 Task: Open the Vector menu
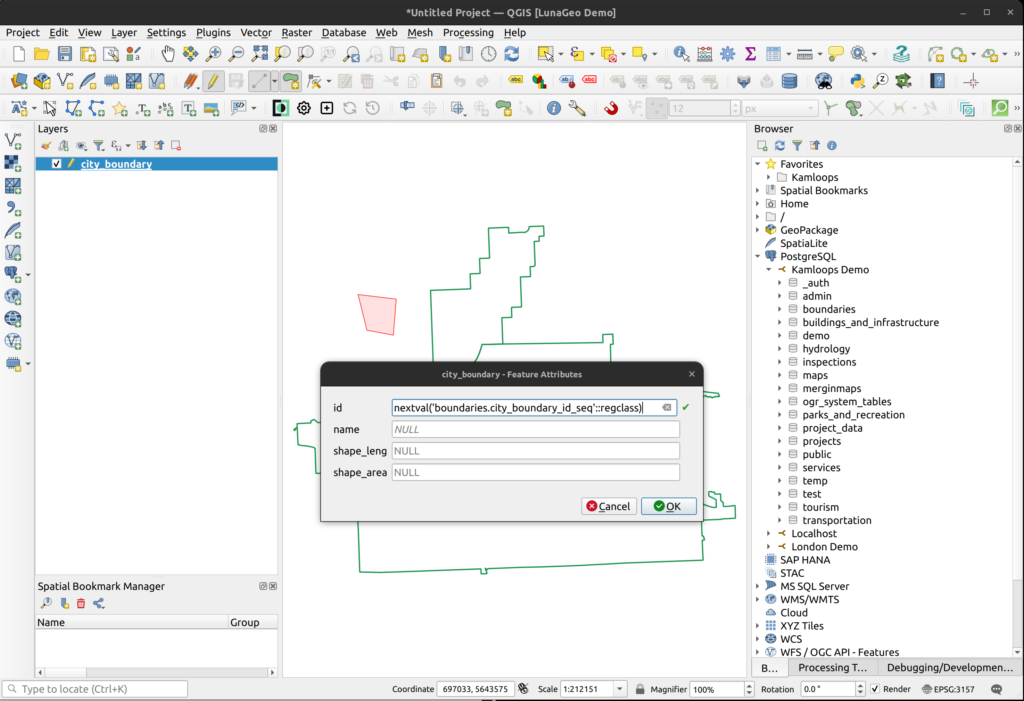[x=256, y=32]
